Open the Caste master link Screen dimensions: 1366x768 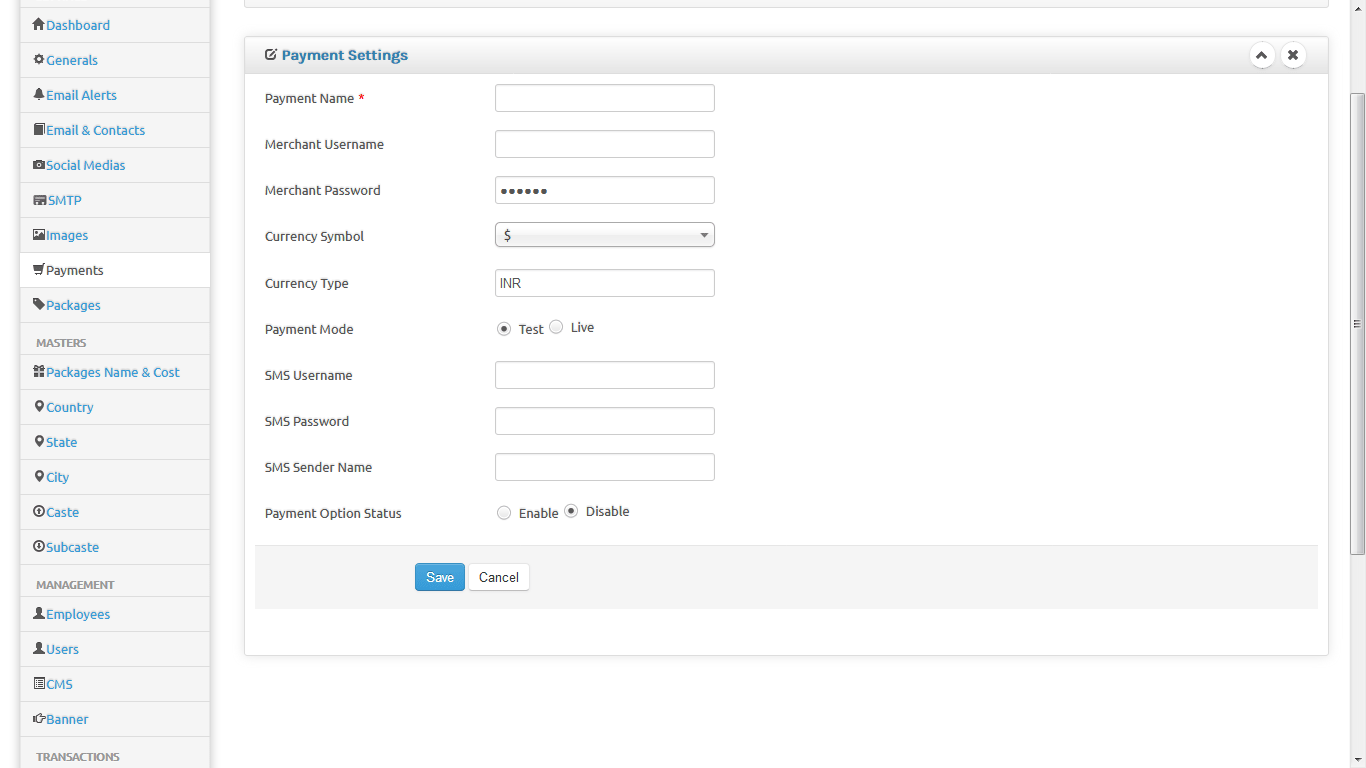point(63,512)
